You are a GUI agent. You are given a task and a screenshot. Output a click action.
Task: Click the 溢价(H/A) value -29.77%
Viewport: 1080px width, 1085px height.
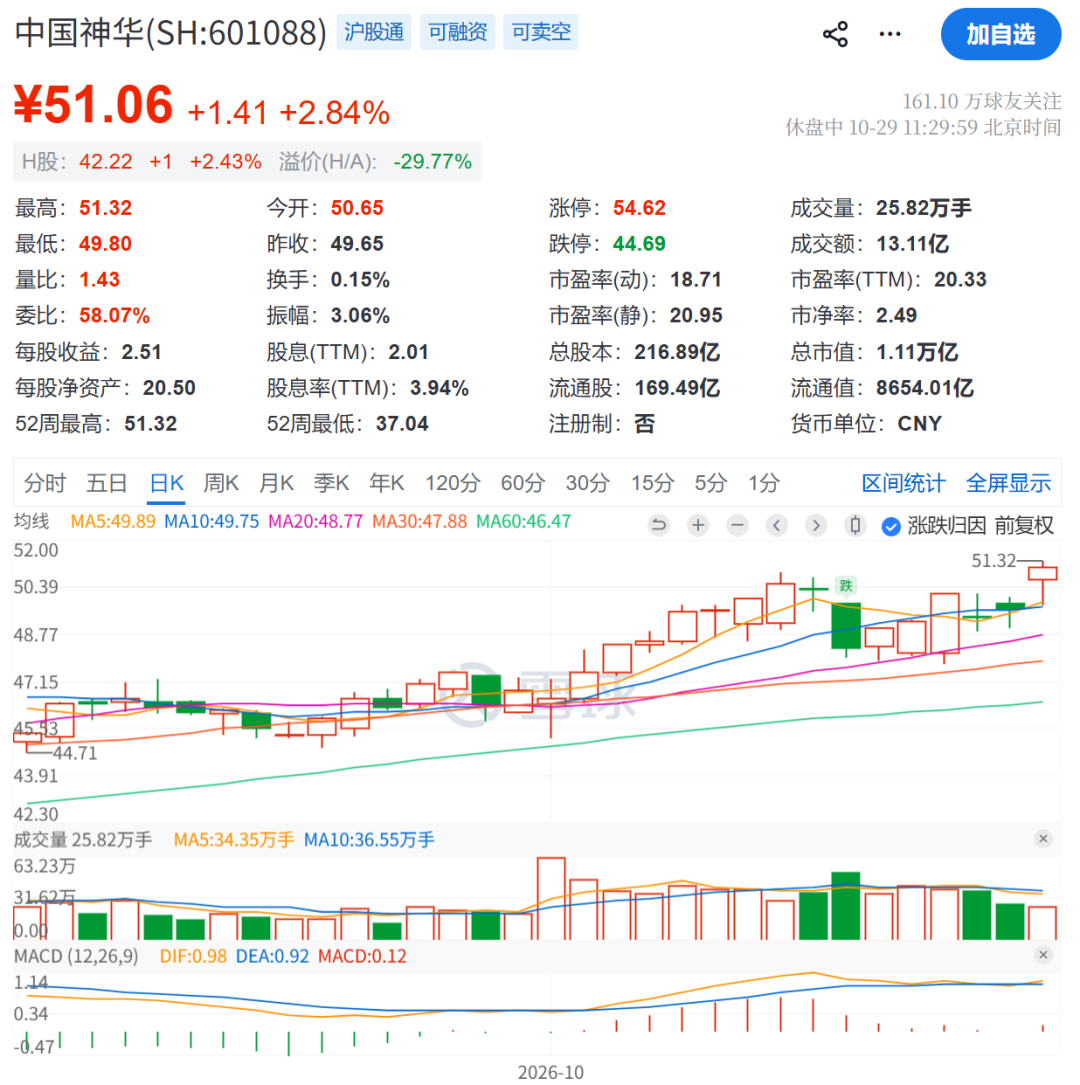tap(432, 162)
